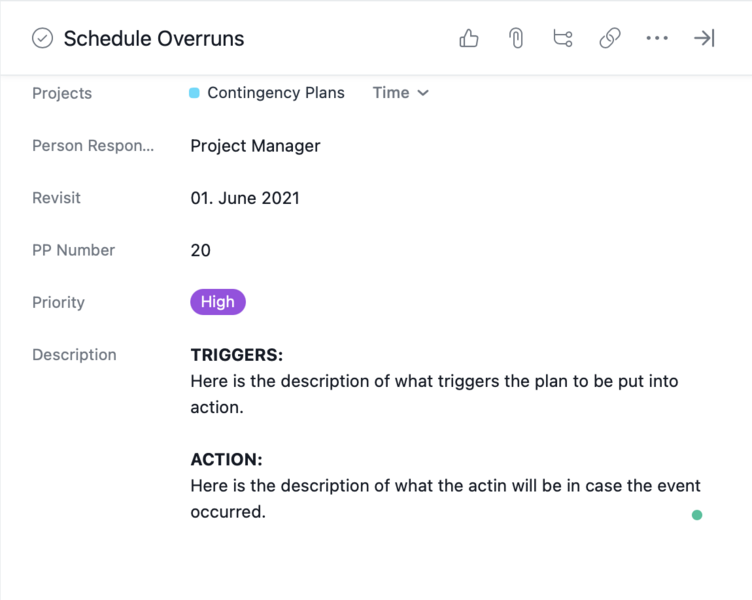Click the ACTION heading in description
Screen dimensions: 752x600
click(x=226, y=460)
